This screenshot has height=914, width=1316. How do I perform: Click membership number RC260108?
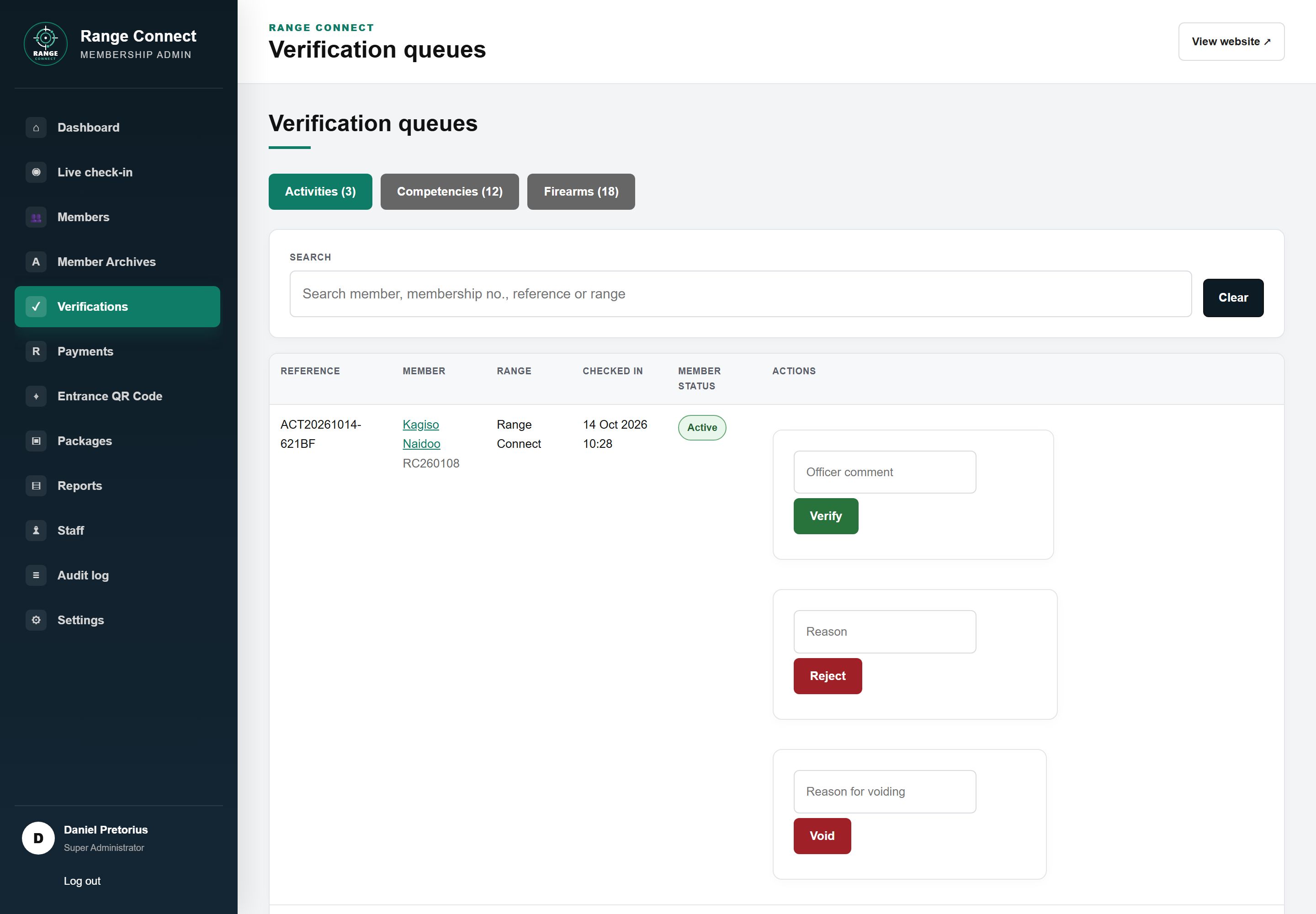(x=430, y=463)
